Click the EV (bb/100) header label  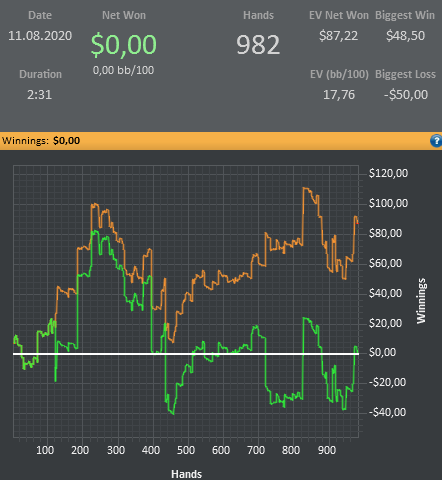pyautogui.click(x=339, y=74)
